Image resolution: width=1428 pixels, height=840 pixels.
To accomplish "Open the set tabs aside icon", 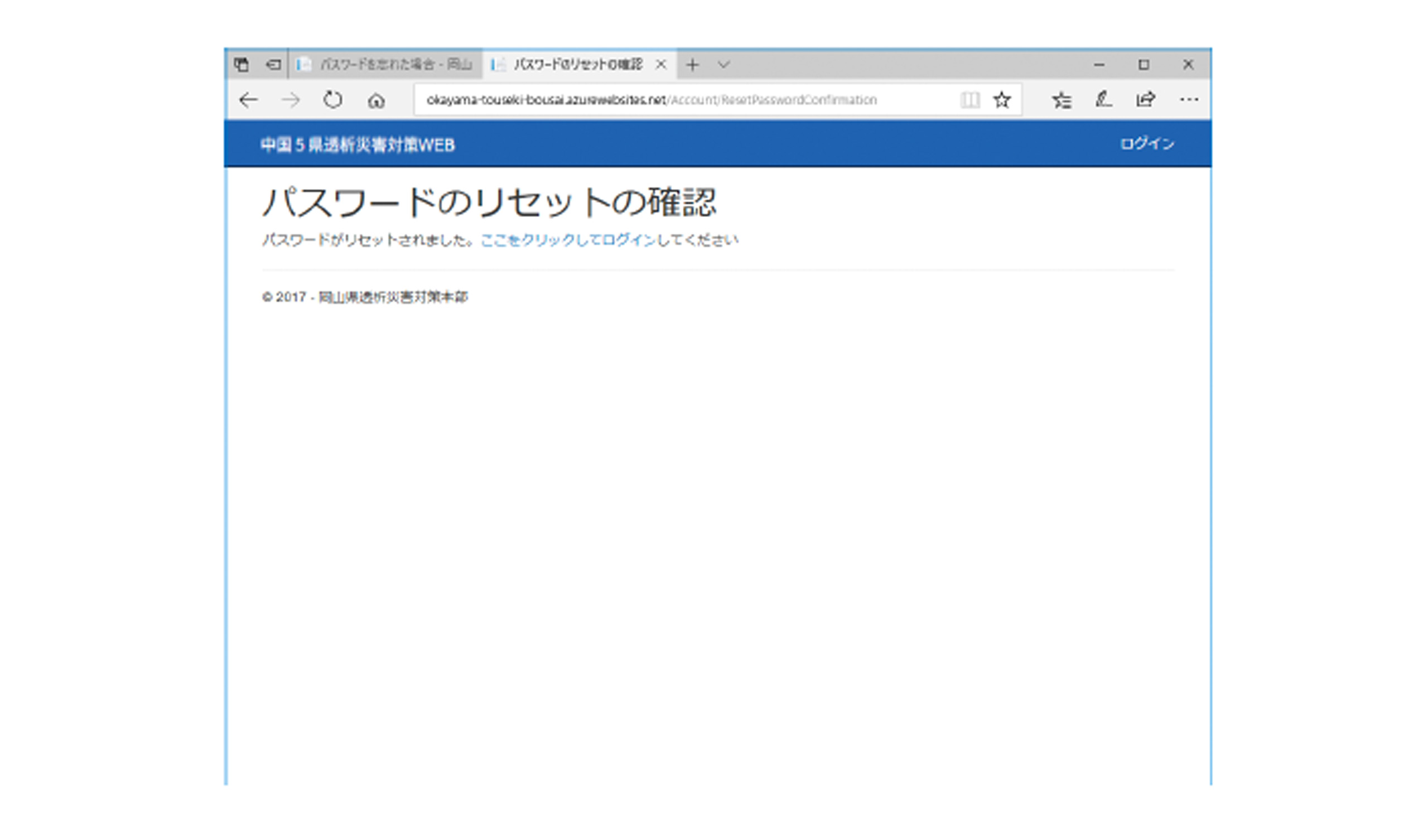I will pos(273,65).
